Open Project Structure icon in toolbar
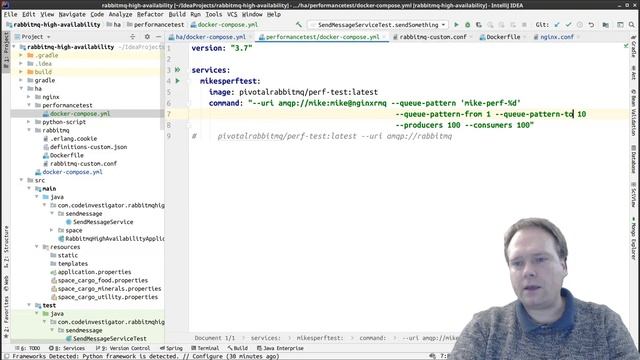The height and width of the screenshot is (360, 640). pos(606,24)
